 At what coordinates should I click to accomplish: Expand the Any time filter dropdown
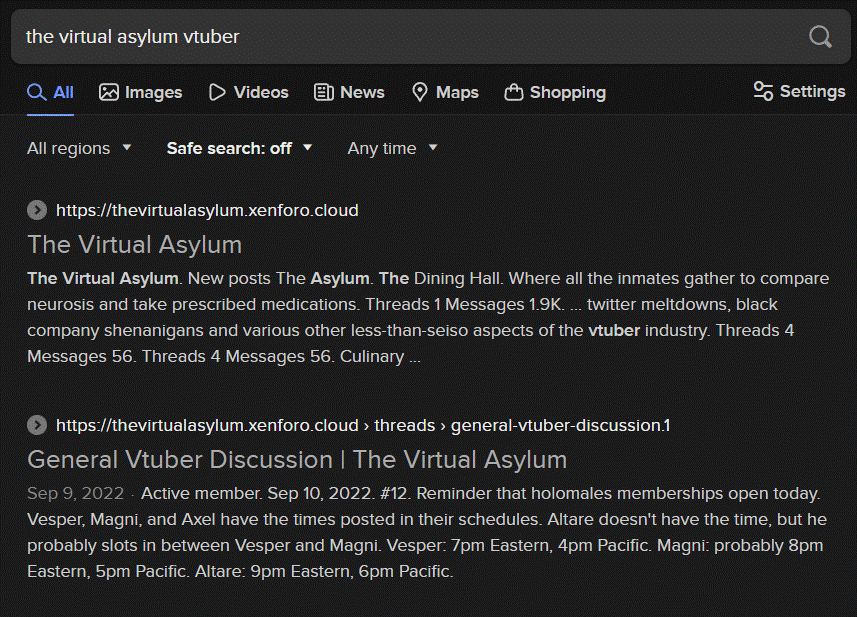(x=392, y=148)
